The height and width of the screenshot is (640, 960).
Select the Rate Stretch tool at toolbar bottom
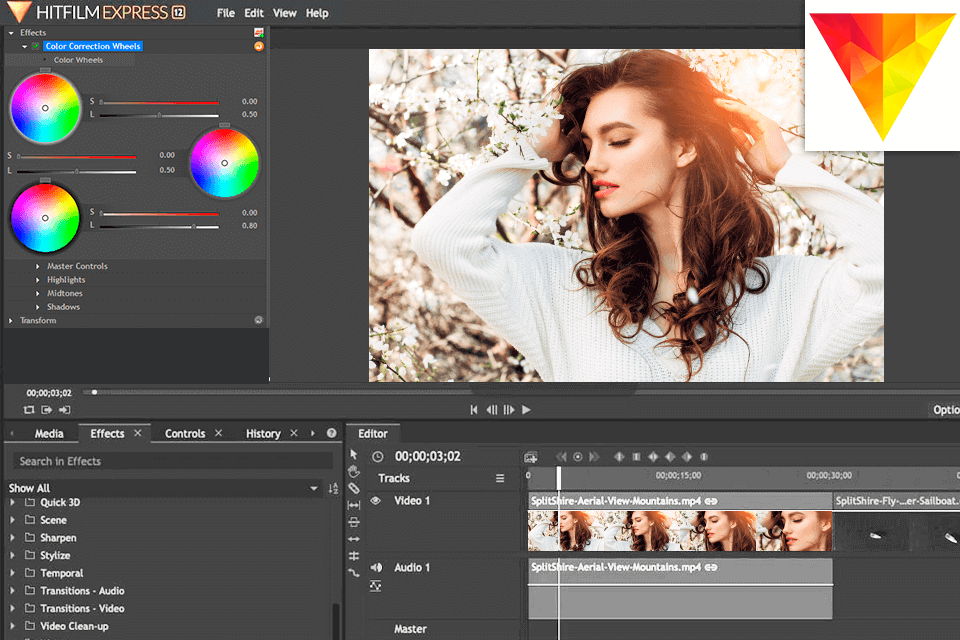(354, 573)
